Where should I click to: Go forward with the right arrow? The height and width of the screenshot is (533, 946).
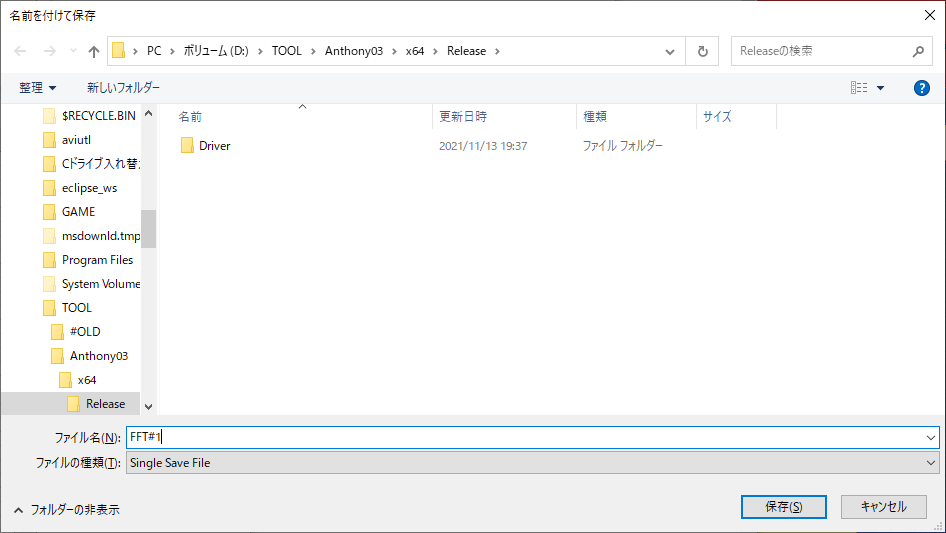click(x=49, y=51)
